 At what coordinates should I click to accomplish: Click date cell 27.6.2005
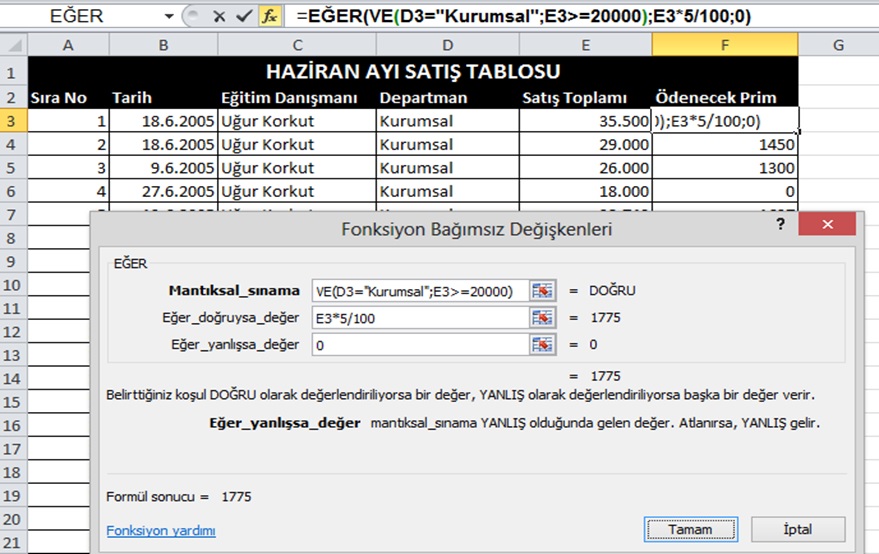coord(163,191)
